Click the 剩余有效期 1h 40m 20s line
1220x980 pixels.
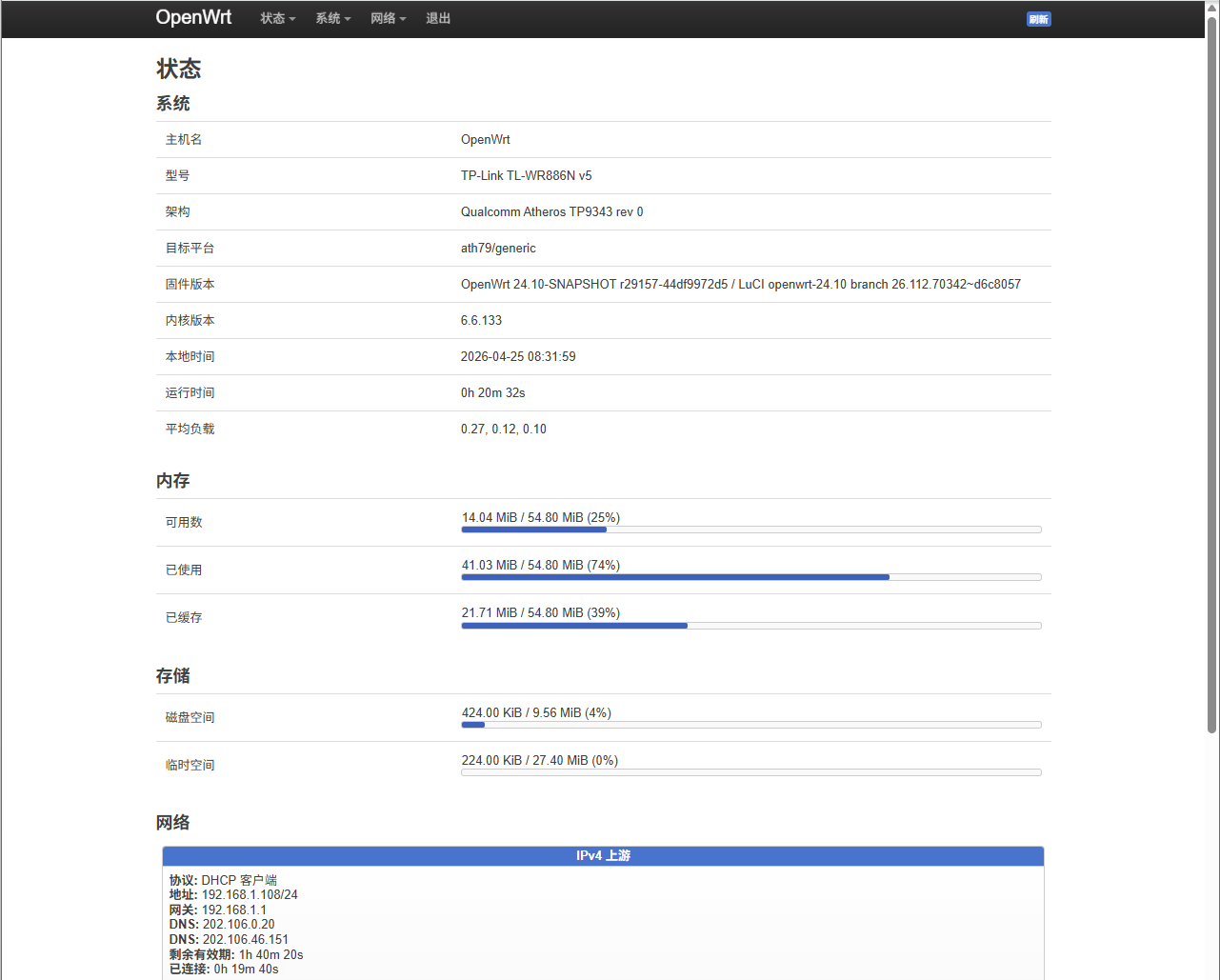tap(236, 954)
